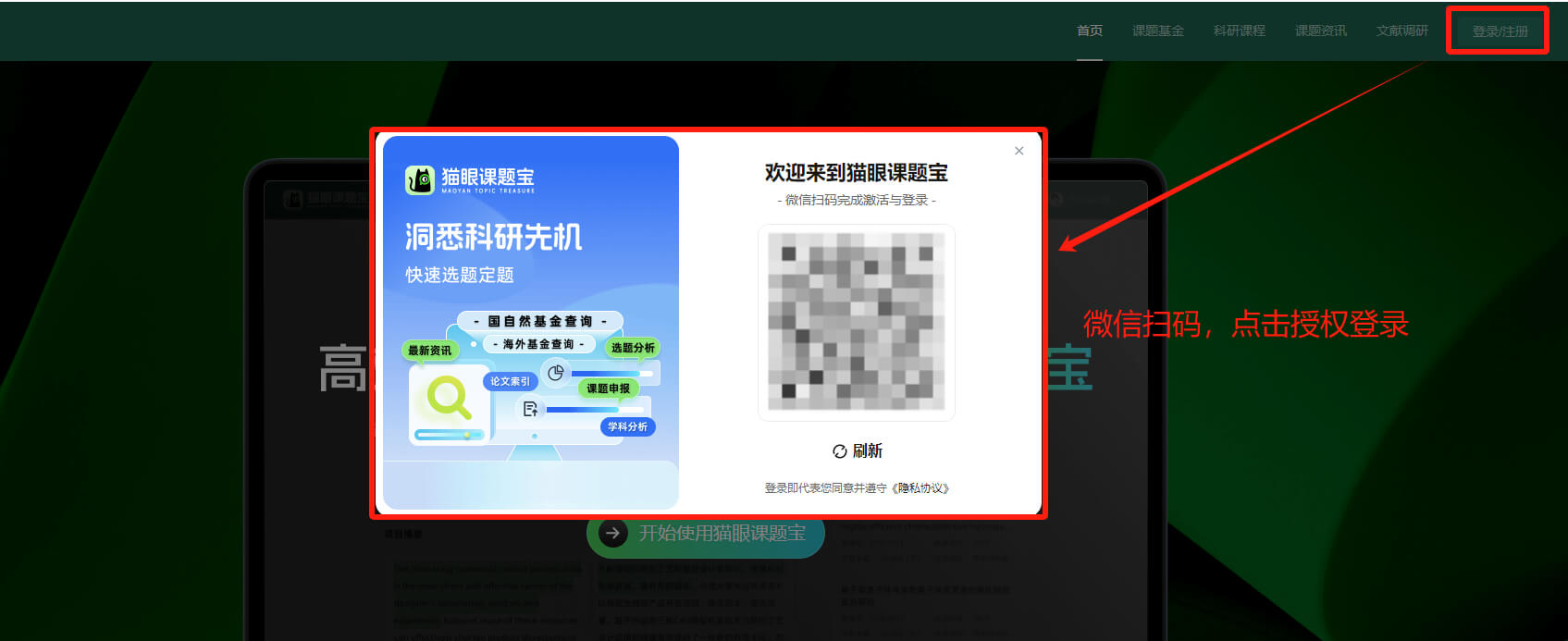Click the 猫眼课题宝 cat logo icon
Screen dimensions: 1568x641
(x=420, y=179)
